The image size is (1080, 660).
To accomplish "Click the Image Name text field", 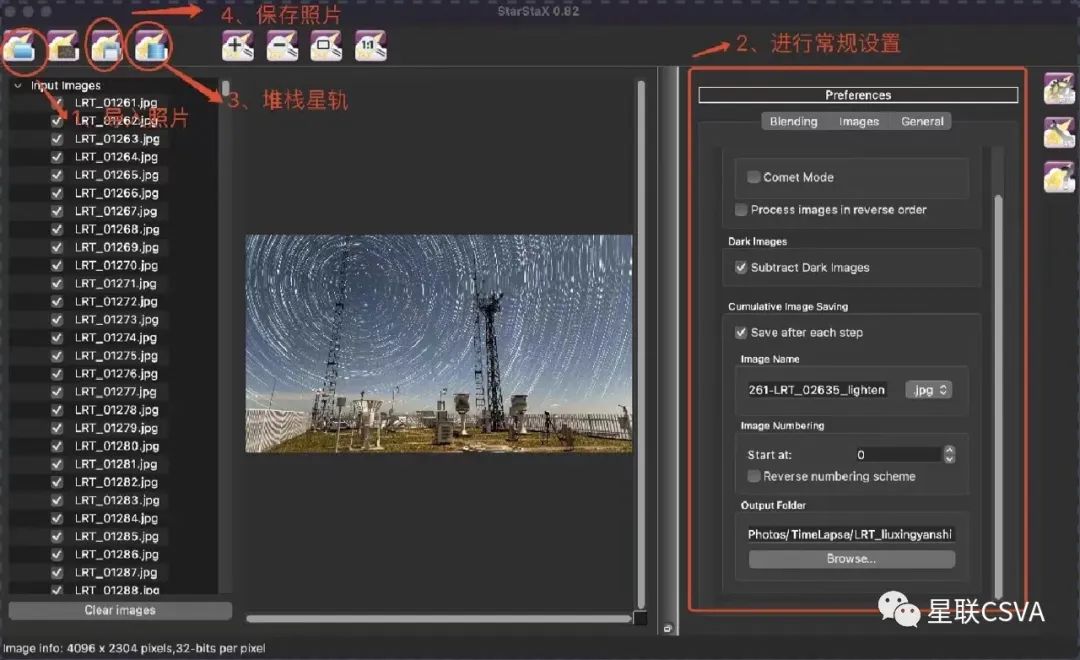I will coord(818,390).
